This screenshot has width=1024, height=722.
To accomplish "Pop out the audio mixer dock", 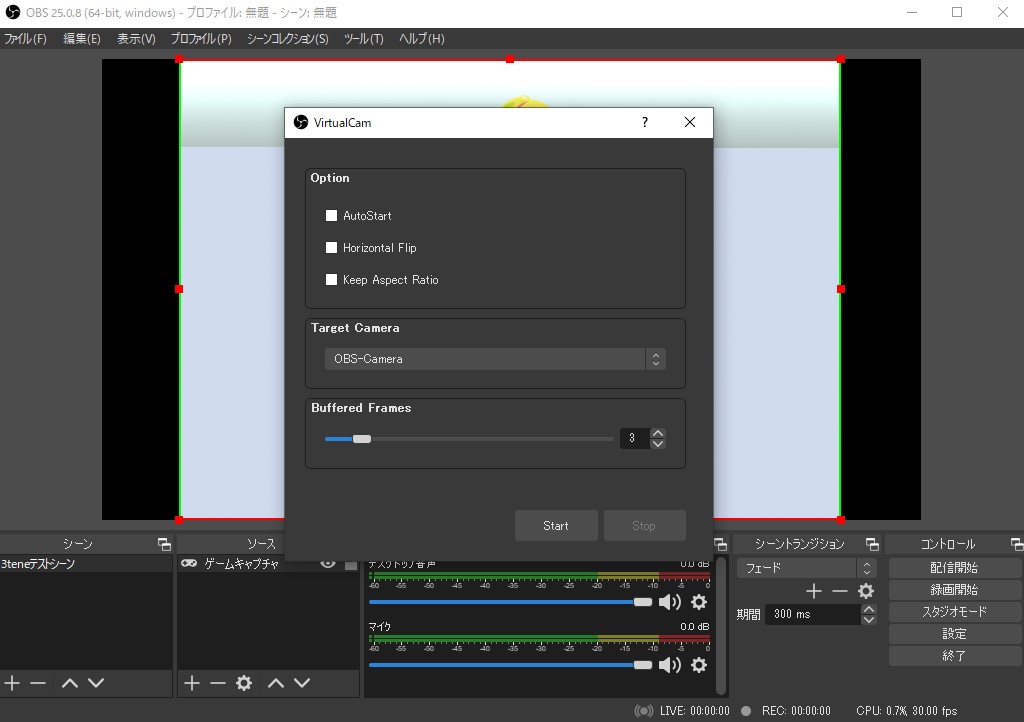I will pyautogui.click(x=720, y=544).
